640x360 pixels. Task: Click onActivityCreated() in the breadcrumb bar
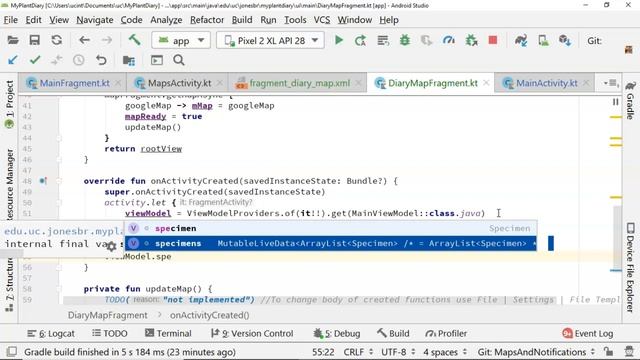point(209,315)
